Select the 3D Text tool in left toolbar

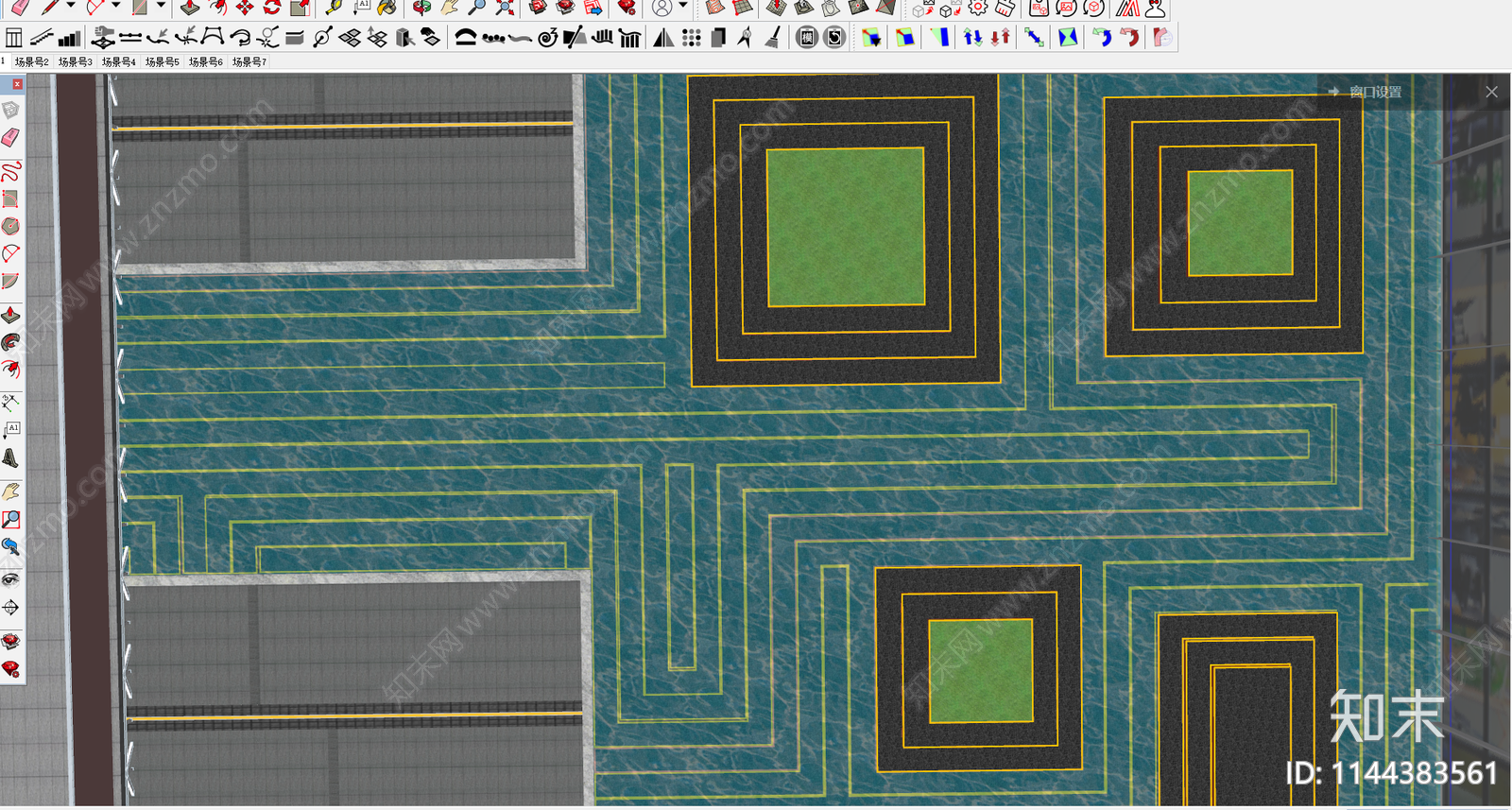coord(10,458)
